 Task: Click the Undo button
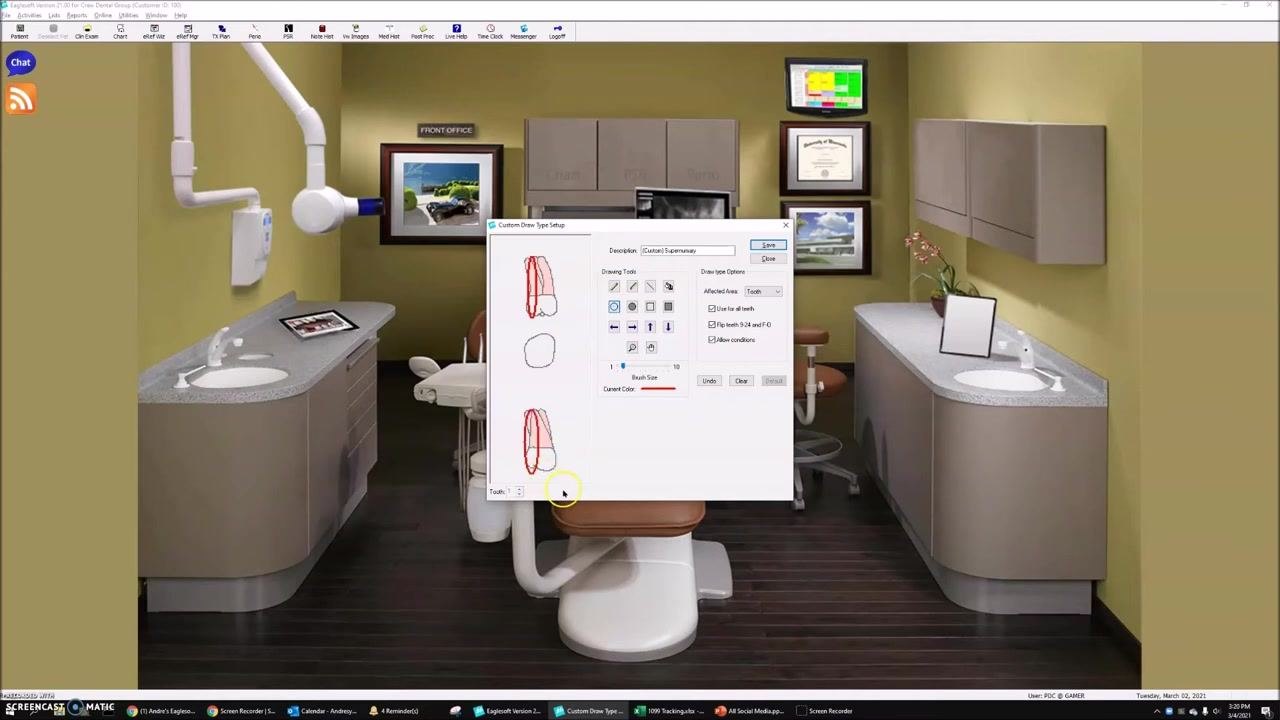tap(709, 381)
